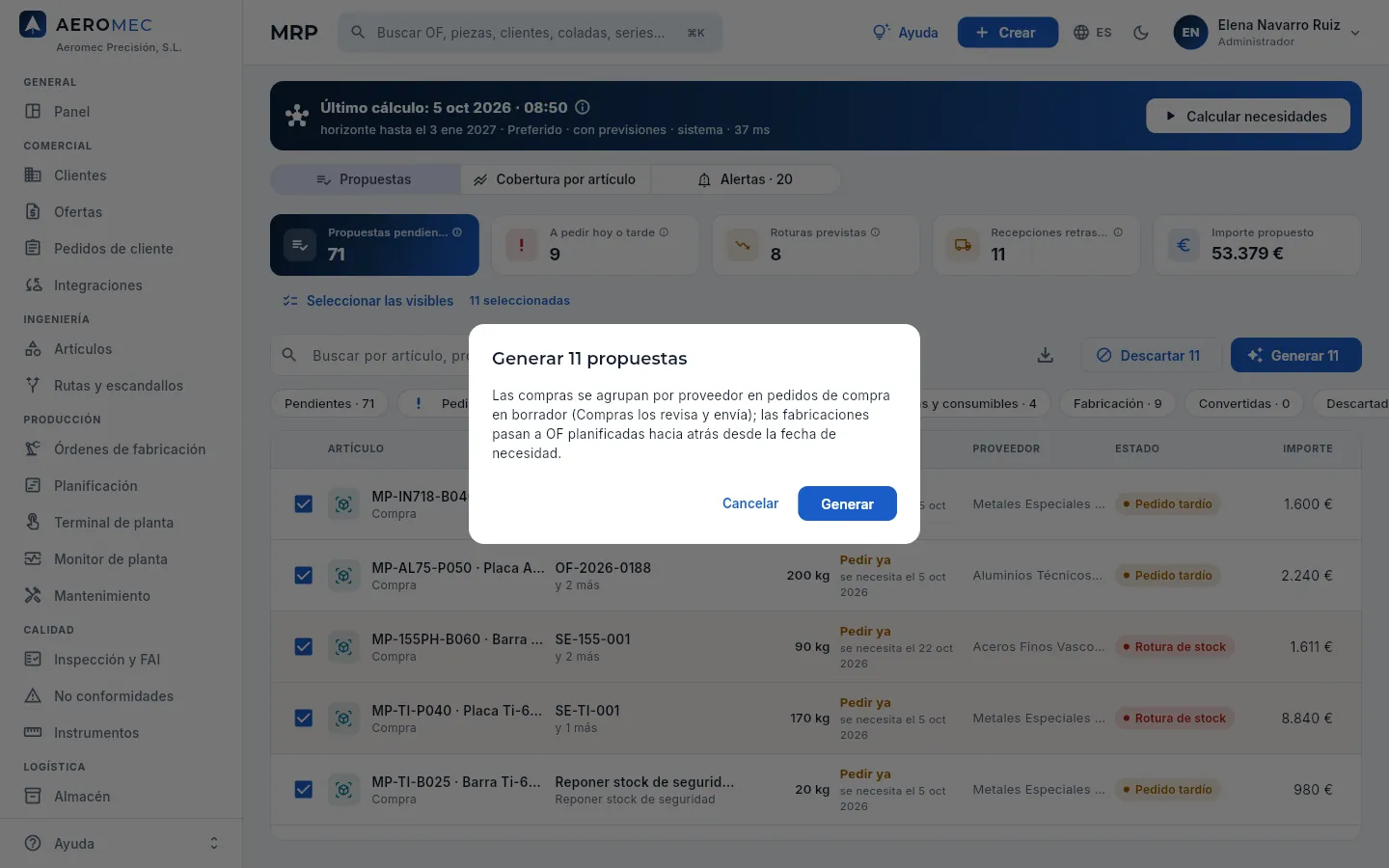The image size is (1389, 868).
Task: Dismiss dialog with Cancelar
Action: (749, 503)
